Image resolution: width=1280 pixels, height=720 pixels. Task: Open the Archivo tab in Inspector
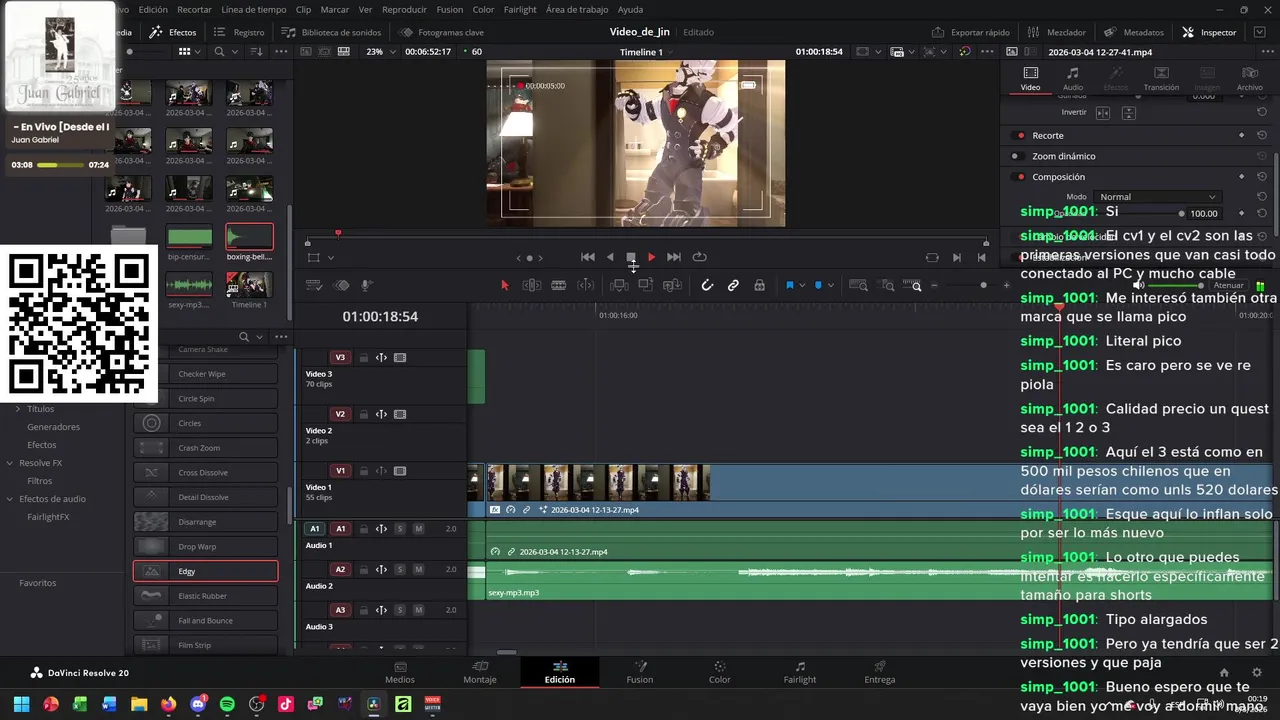[x=1249, y=79]
